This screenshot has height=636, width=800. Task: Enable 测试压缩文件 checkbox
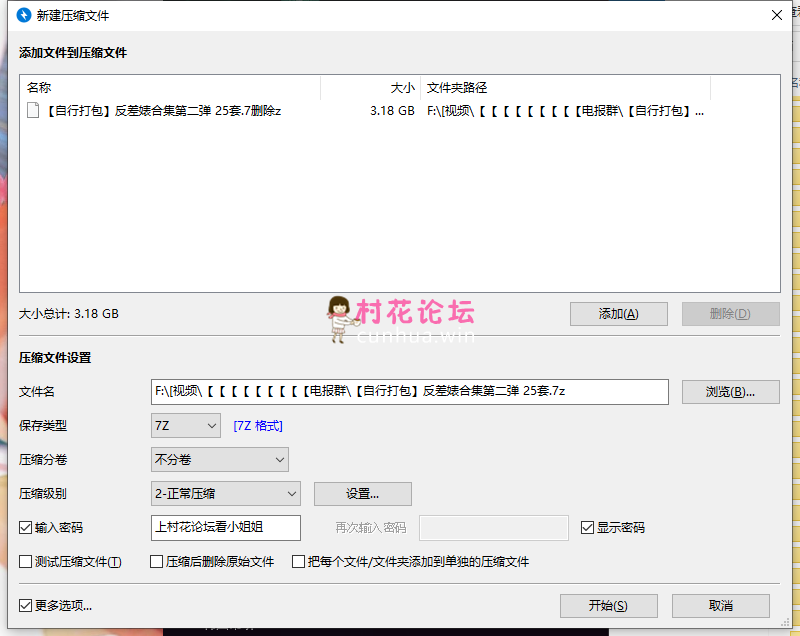click(26, 562)
